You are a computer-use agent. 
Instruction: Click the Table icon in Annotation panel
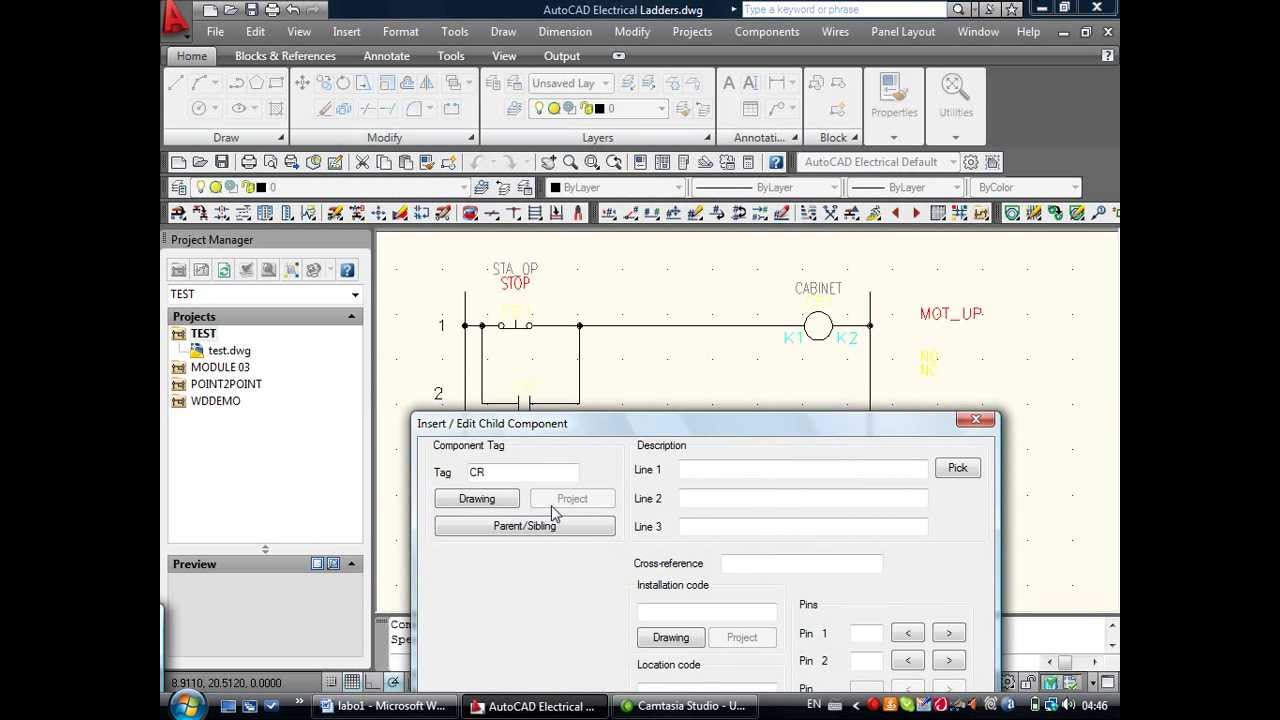click(x=750, y=108)
